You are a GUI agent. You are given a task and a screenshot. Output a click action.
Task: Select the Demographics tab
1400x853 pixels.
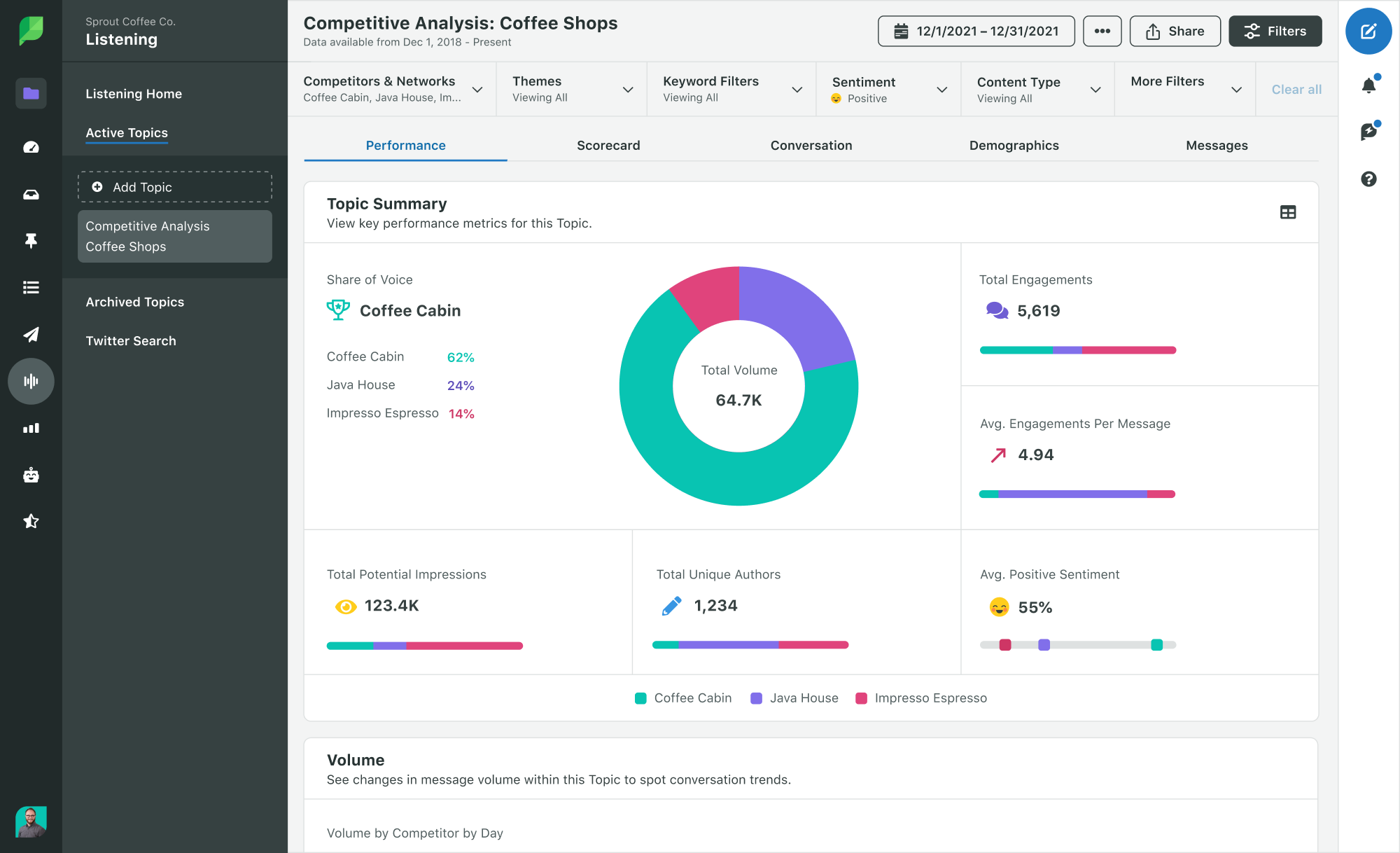tap(1013, 145)
